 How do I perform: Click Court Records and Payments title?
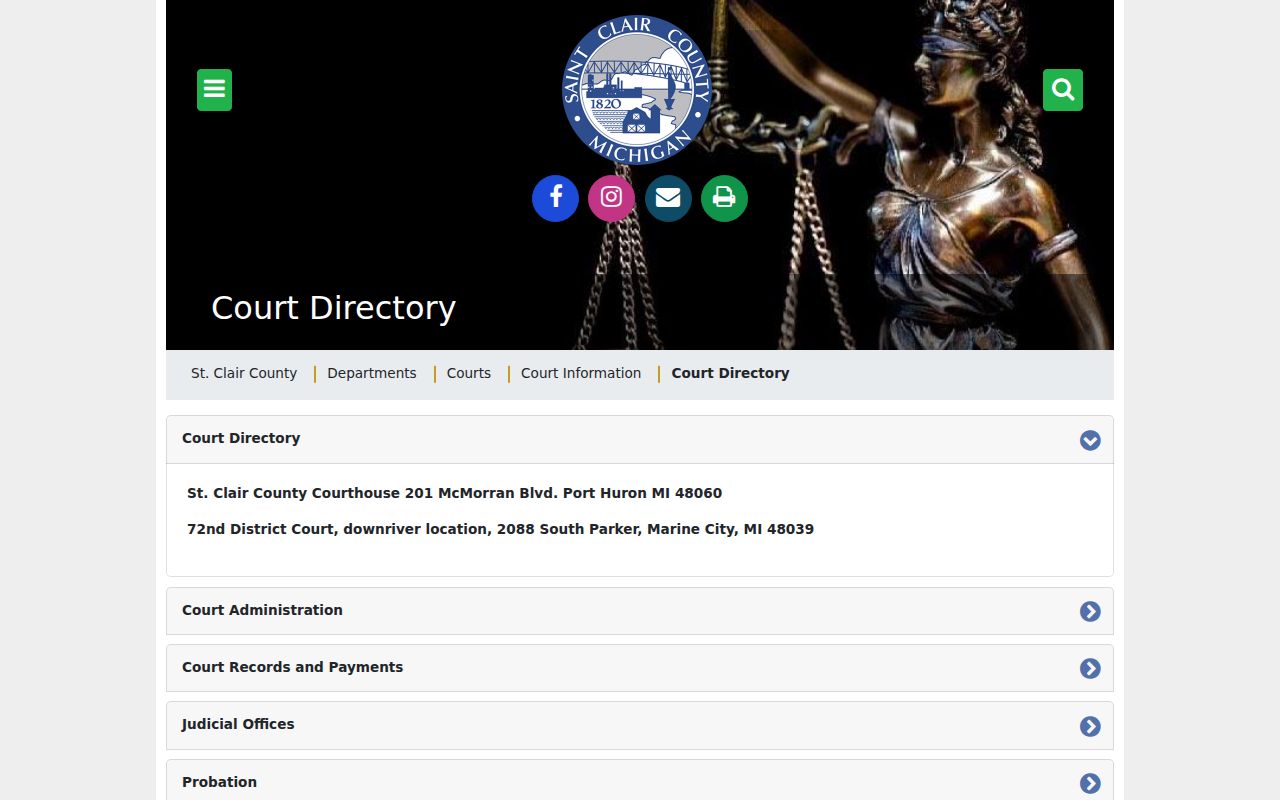coord(292,667)
